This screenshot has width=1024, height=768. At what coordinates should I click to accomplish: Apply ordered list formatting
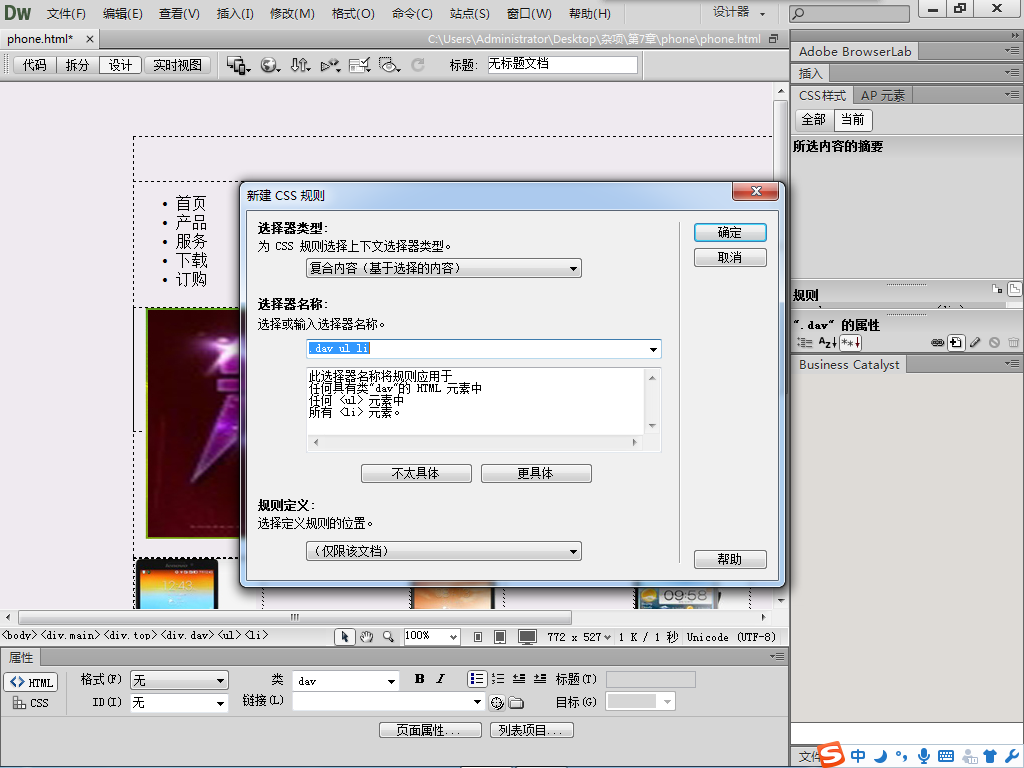[498, 679]
